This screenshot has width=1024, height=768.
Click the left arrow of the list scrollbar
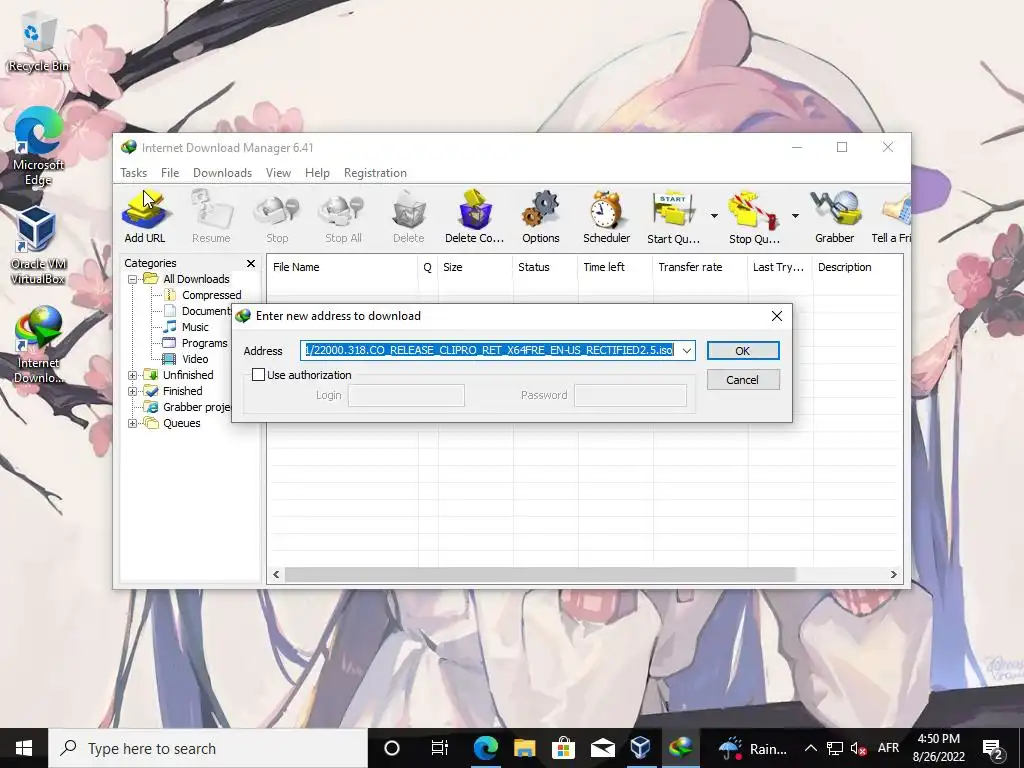(x=276, y=575)
